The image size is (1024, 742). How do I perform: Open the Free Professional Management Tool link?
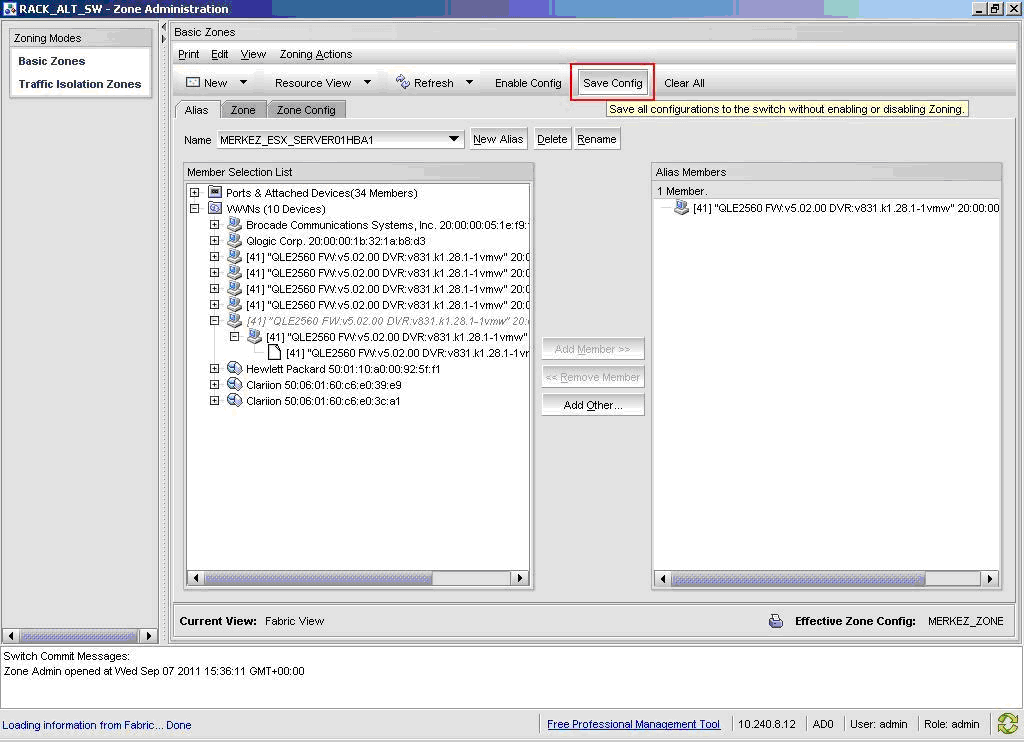[633, 724]
